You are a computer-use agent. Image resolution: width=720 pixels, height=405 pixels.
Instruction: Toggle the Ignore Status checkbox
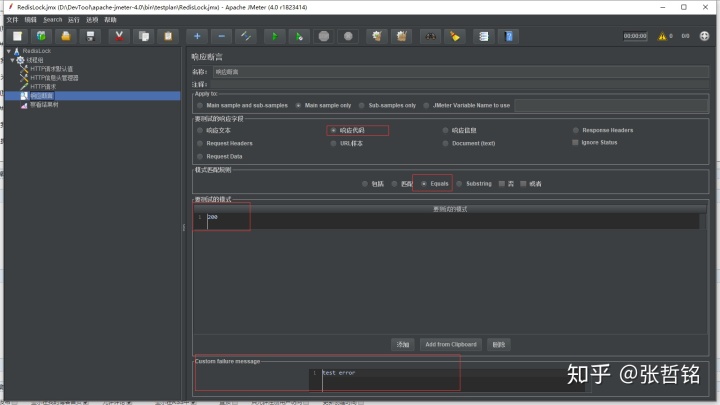[x=595, y=142]
